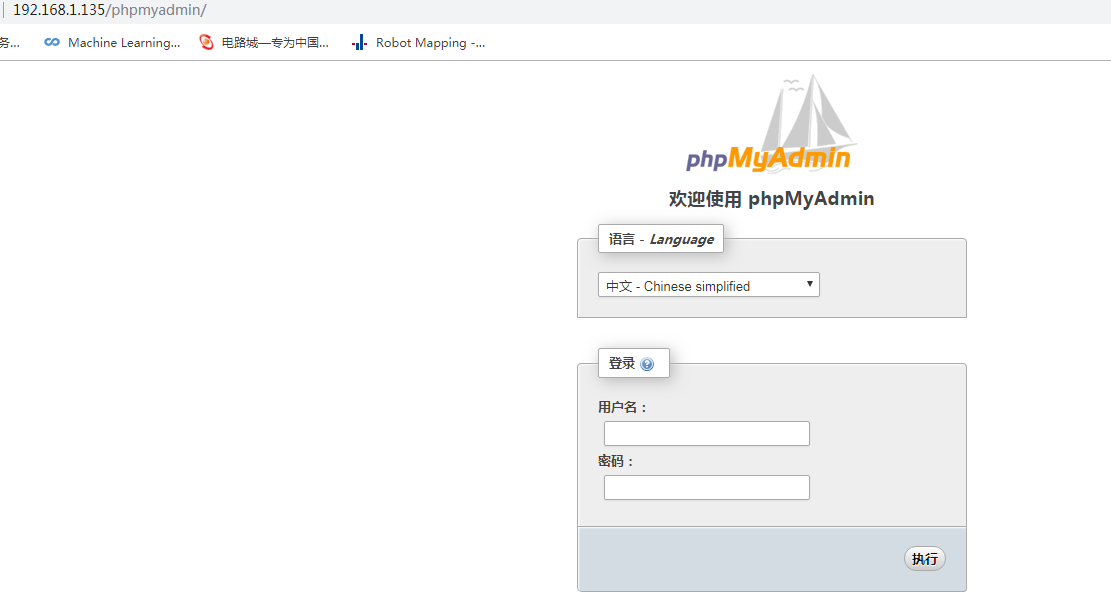Click the 欢迎使用 phpMyAdmin heading
The width and height of the screenshot is (1111, 614).
(771, 198)
